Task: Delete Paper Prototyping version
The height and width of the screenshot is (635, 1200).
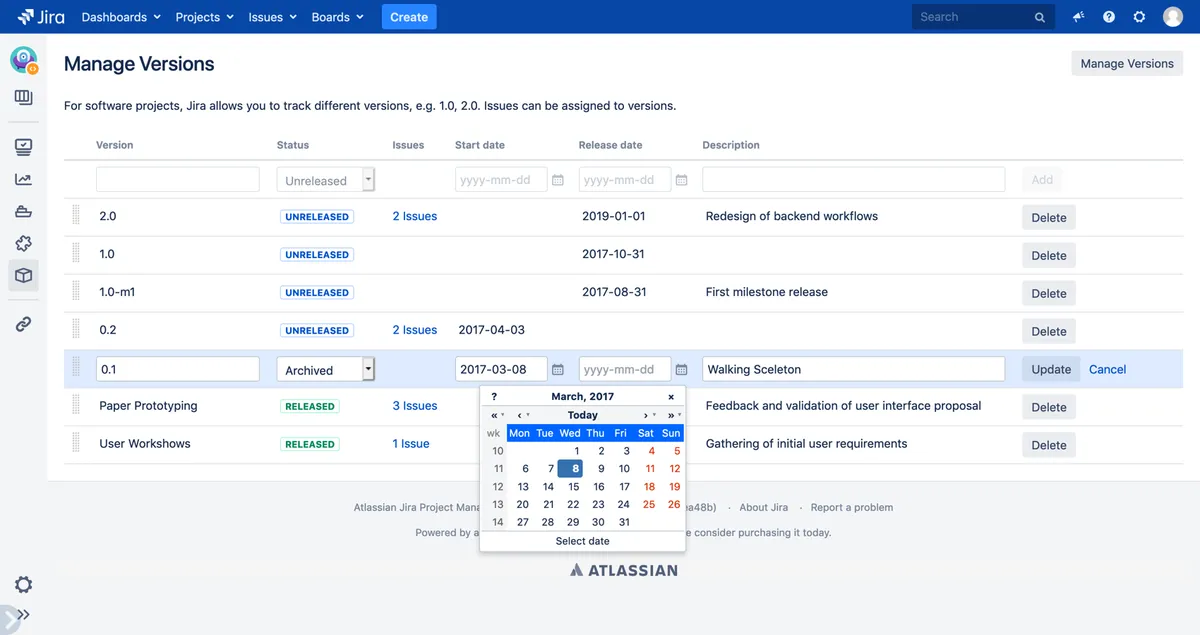Action: 1049,407
